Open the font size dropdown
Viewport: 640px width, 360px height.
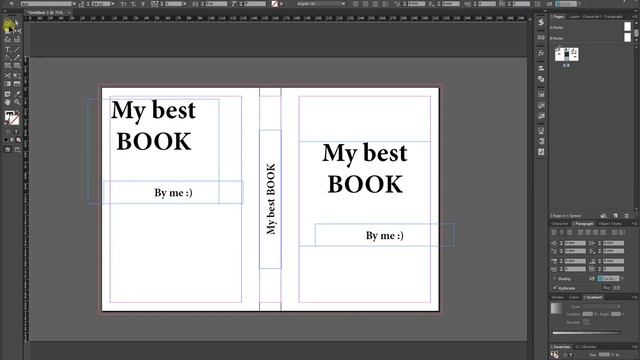point(113,4)
